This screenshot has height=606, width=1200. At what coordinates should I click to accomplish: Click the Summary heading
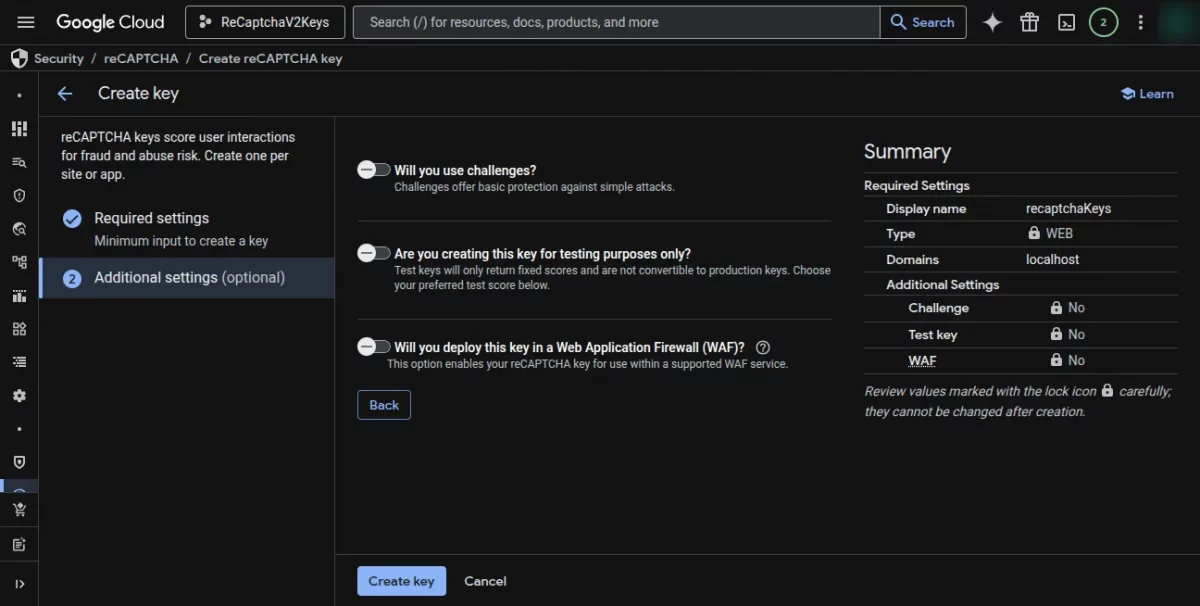[x=907, y=152]
